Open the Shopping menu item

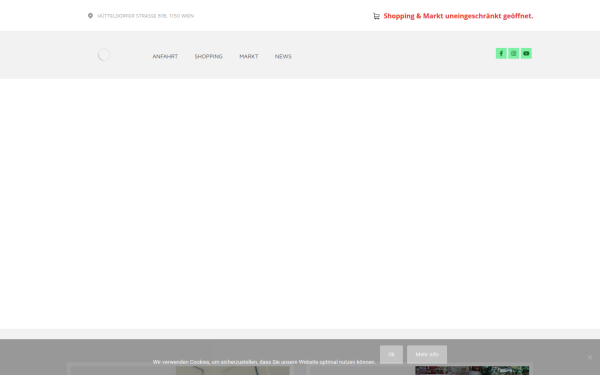209,56
